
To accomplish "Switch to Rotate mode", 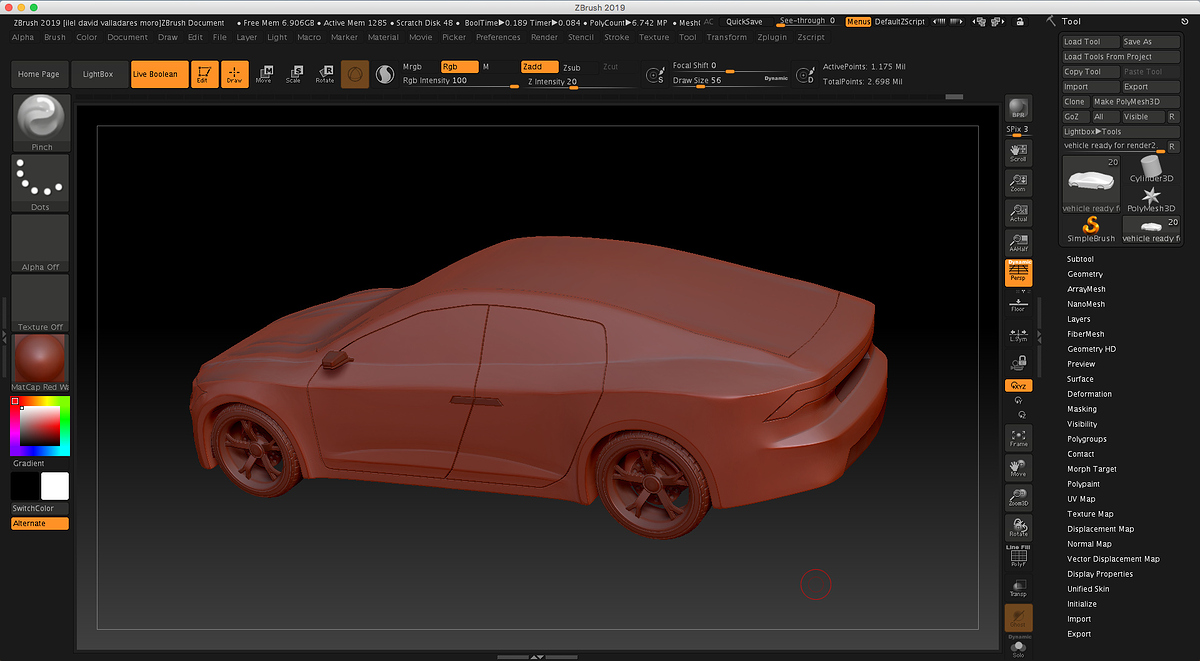I will click(325, 74).
